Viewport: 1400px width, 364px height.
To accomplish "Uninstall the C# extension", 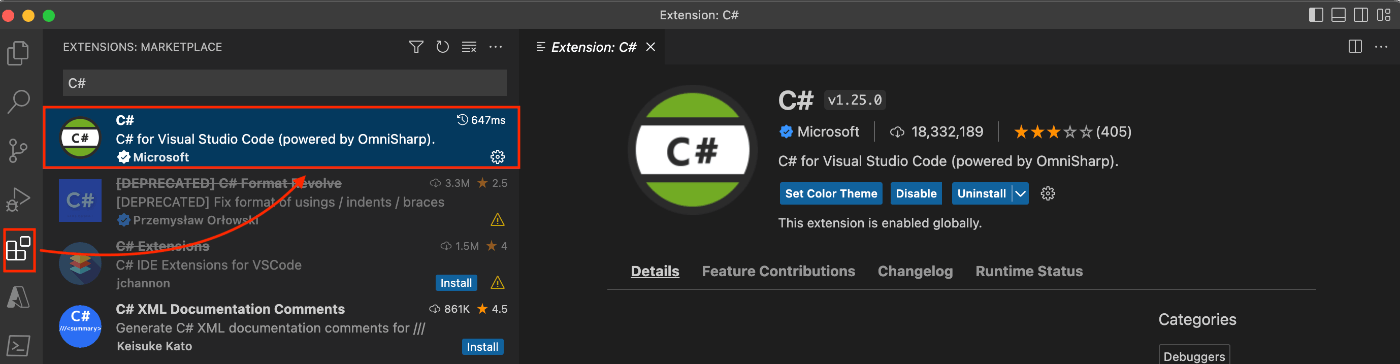I will click(981, 193).
